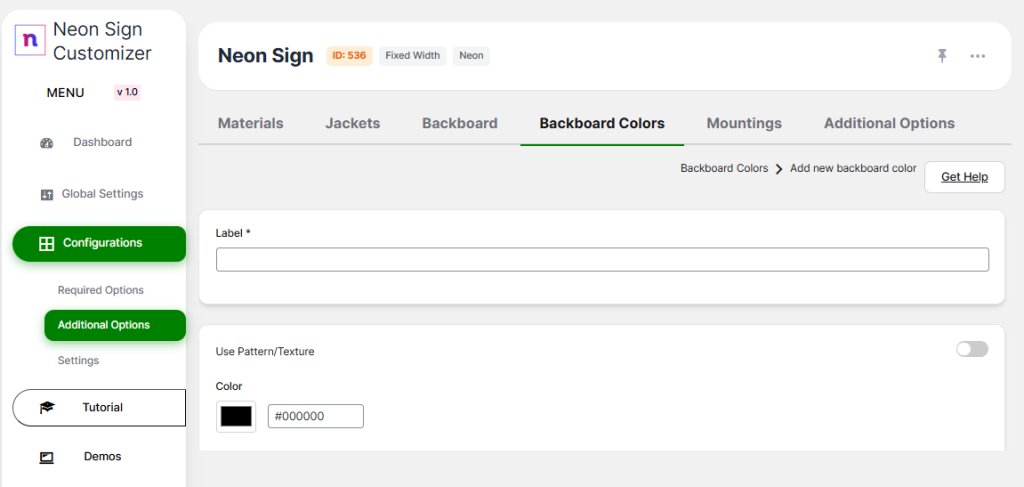Click the #000000 hex color input
The width and height of the screenshot is (1024, 487).
tap(315, 416)
